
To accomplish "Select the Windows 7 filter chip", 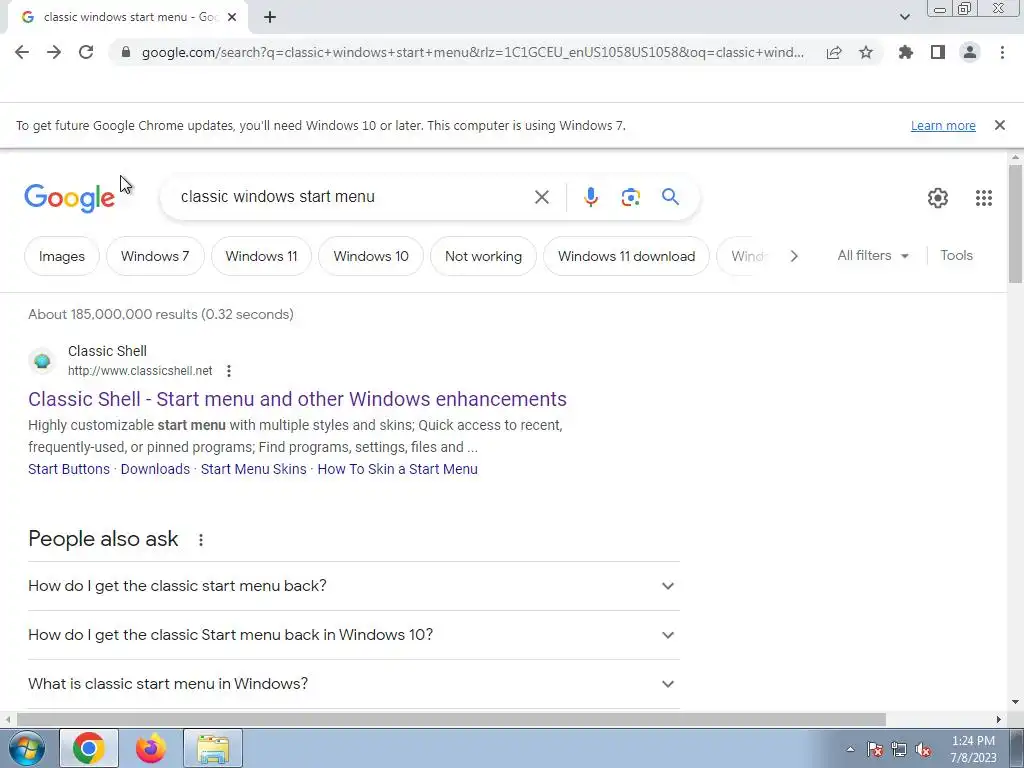I will (155, 256).
